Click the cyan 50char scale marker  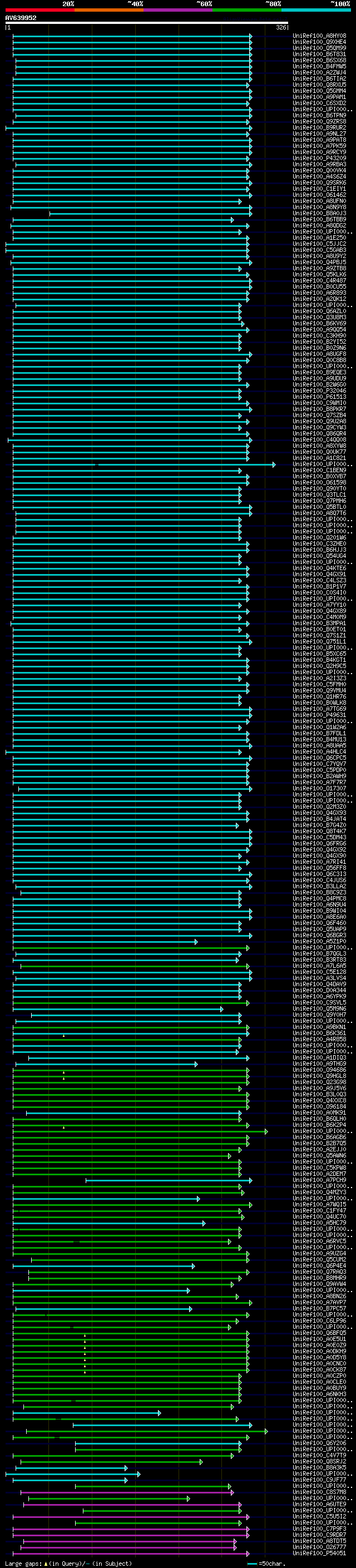click(252, 1563)
